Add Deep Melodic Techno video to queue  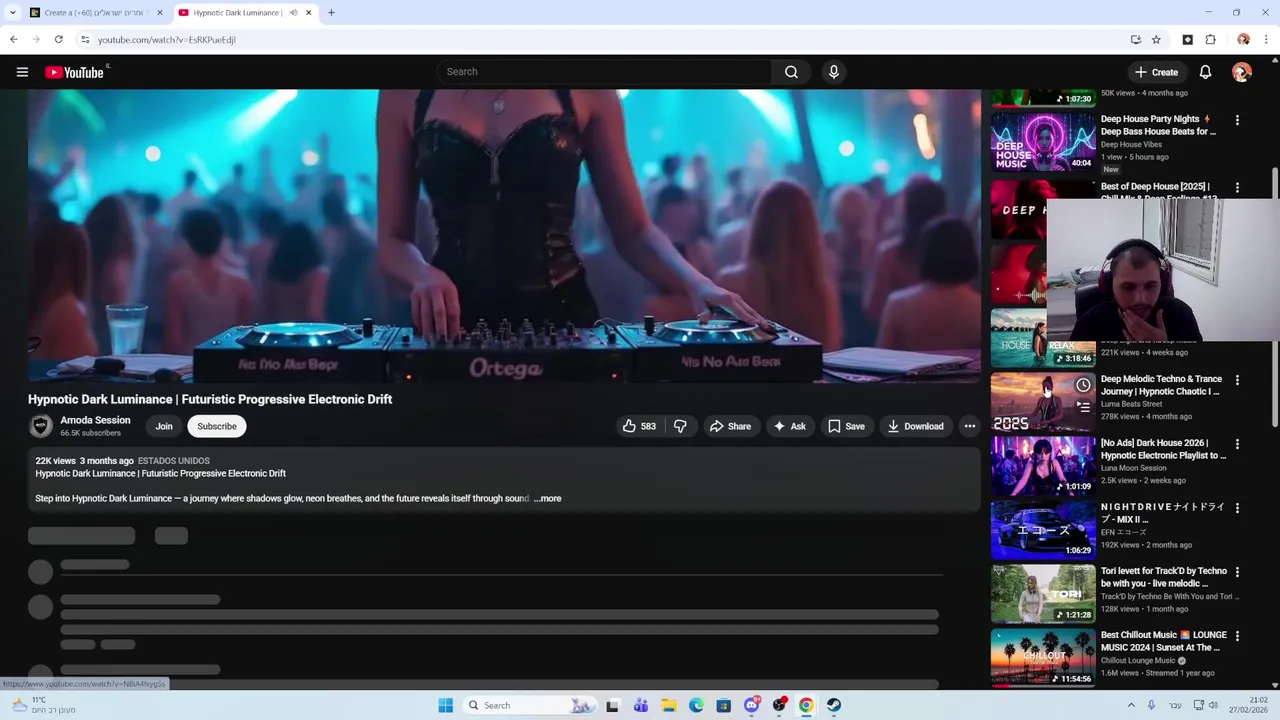(x=1083, y=407)
